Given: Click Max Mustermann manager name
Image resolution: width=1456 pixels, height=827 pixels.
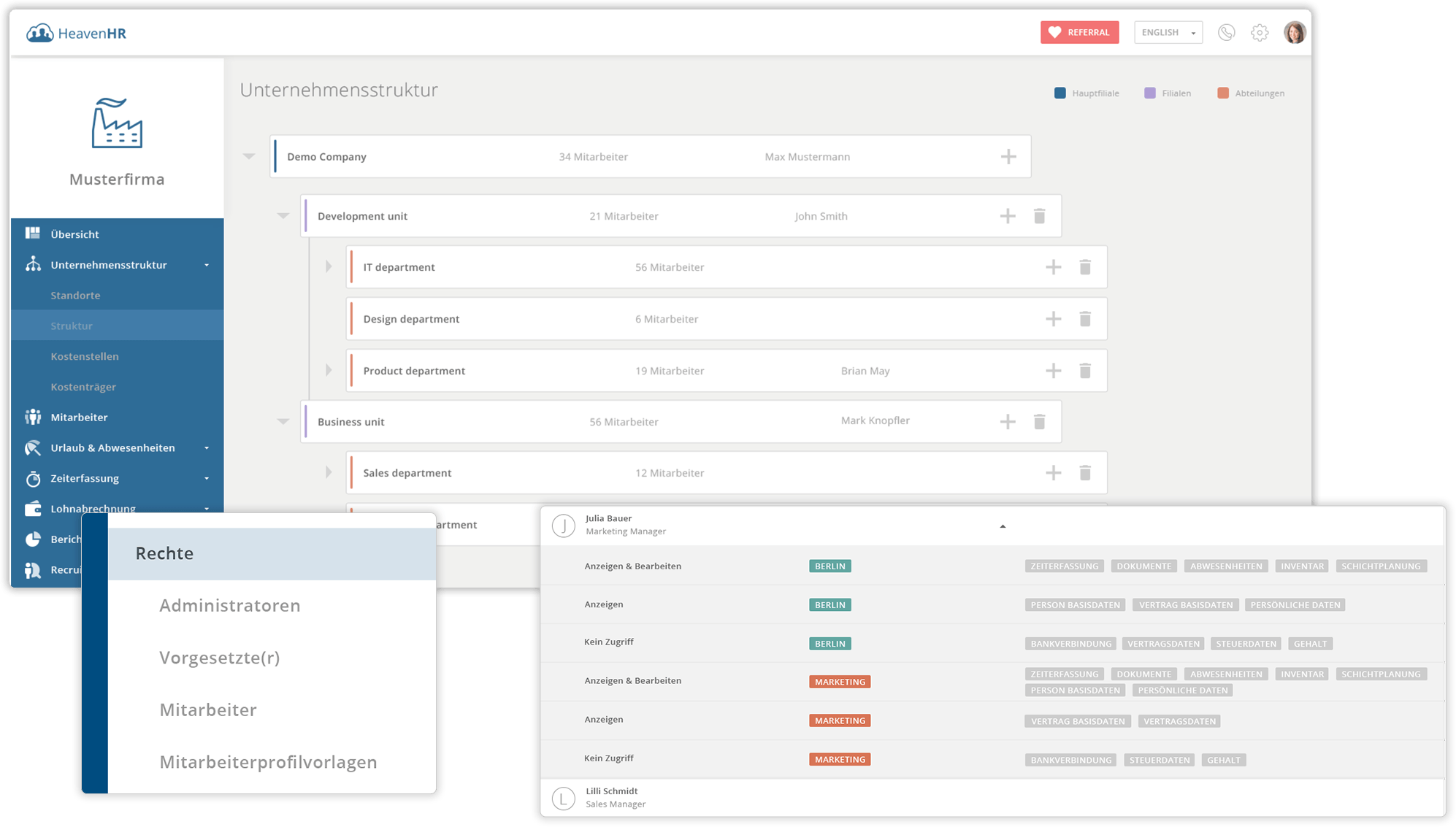Looking at the screenshot, I should pos(807,156).
